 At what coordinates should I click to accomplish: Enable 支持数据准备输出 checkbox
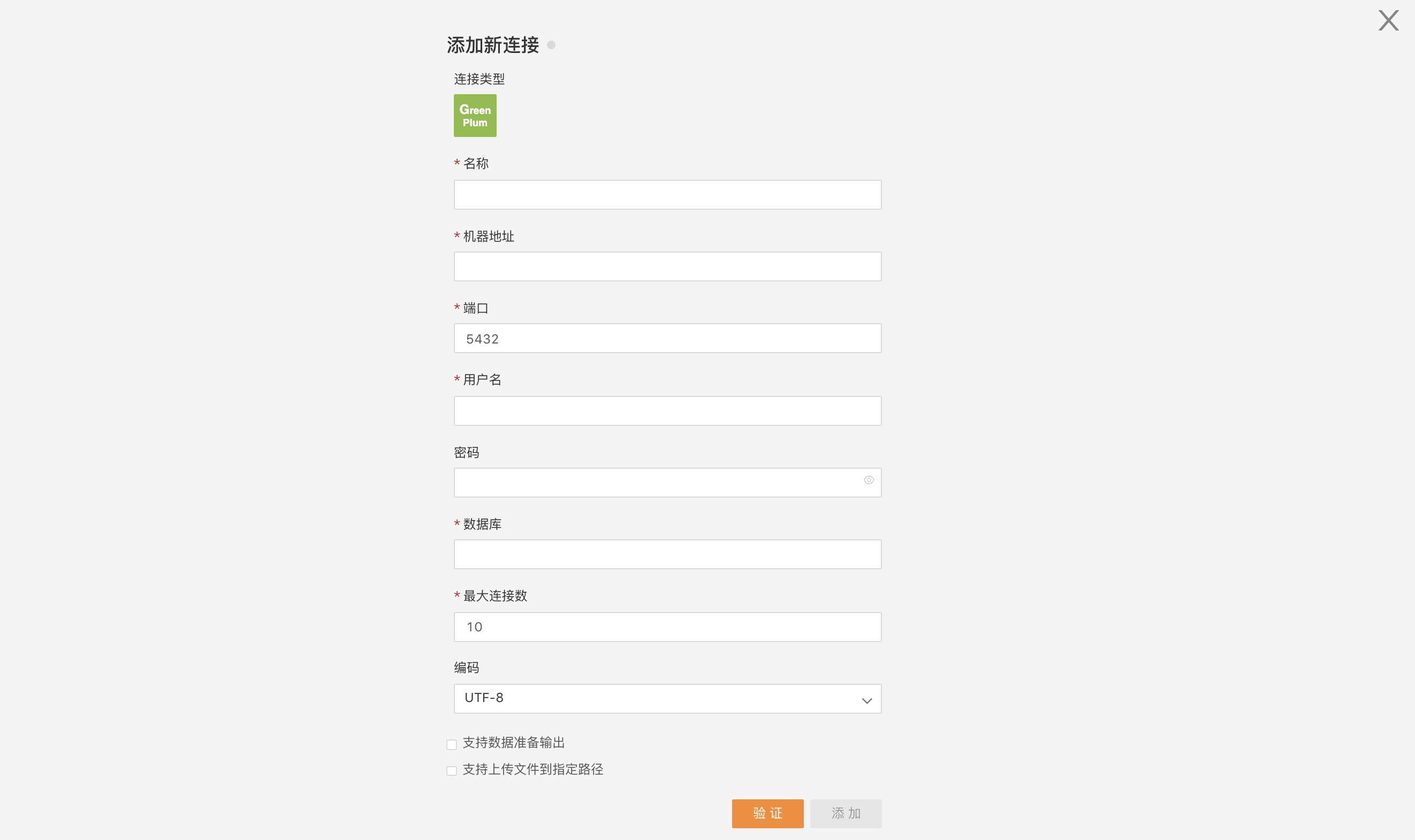tap(451, 744)
